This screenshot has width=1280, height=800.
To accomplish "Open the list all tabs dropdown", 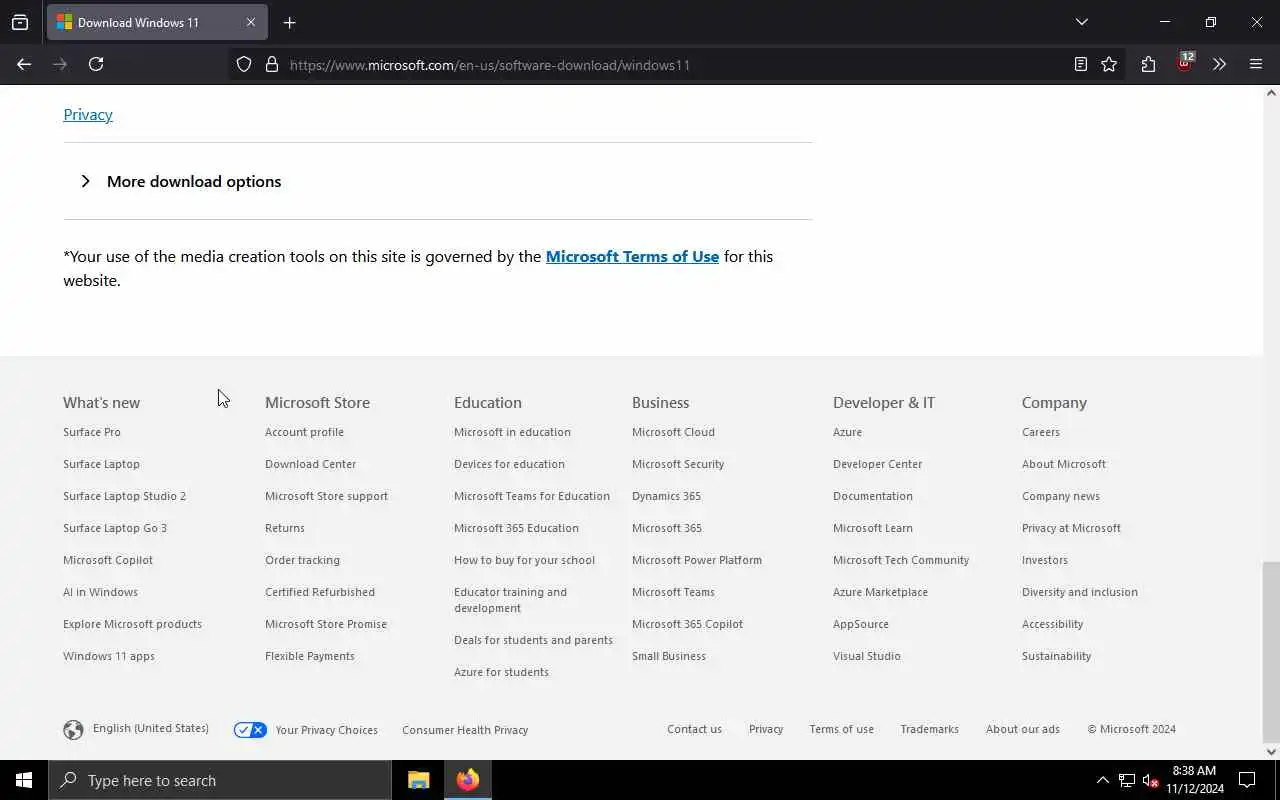I will [1082, 22].
